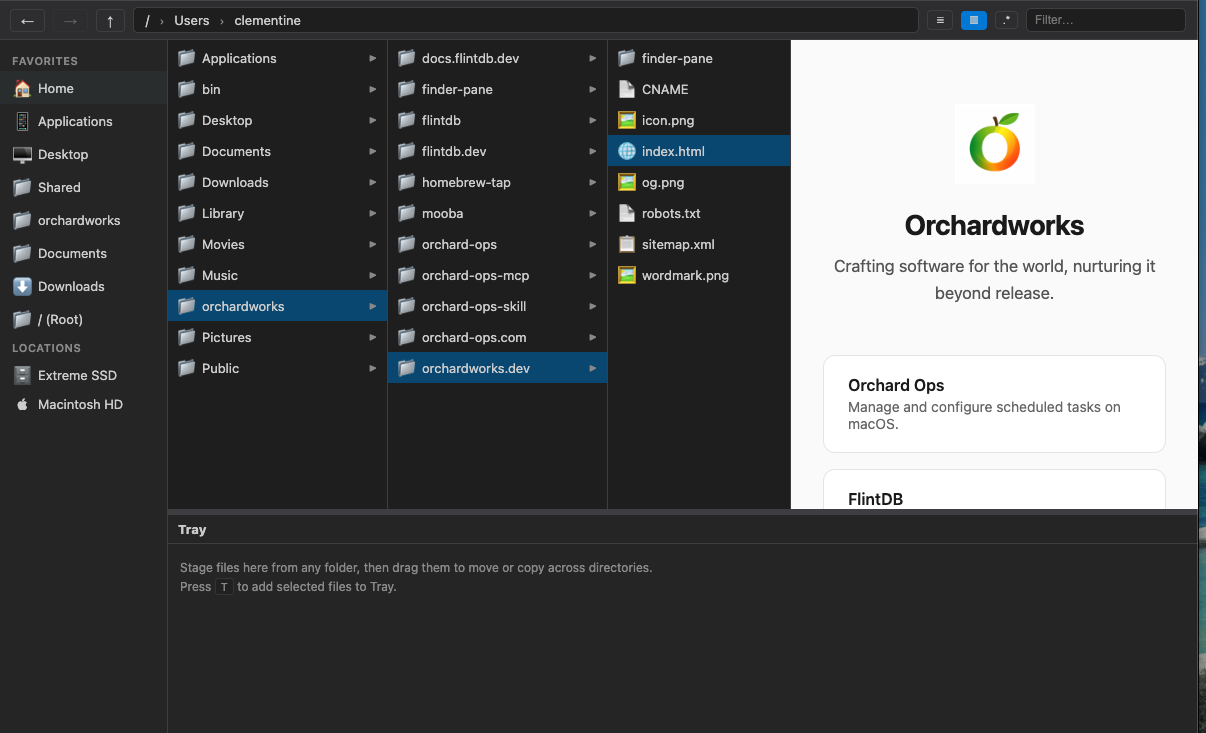Click Users in the path breadcrumb
The image size is (1206, 733).
coord(192,20)
